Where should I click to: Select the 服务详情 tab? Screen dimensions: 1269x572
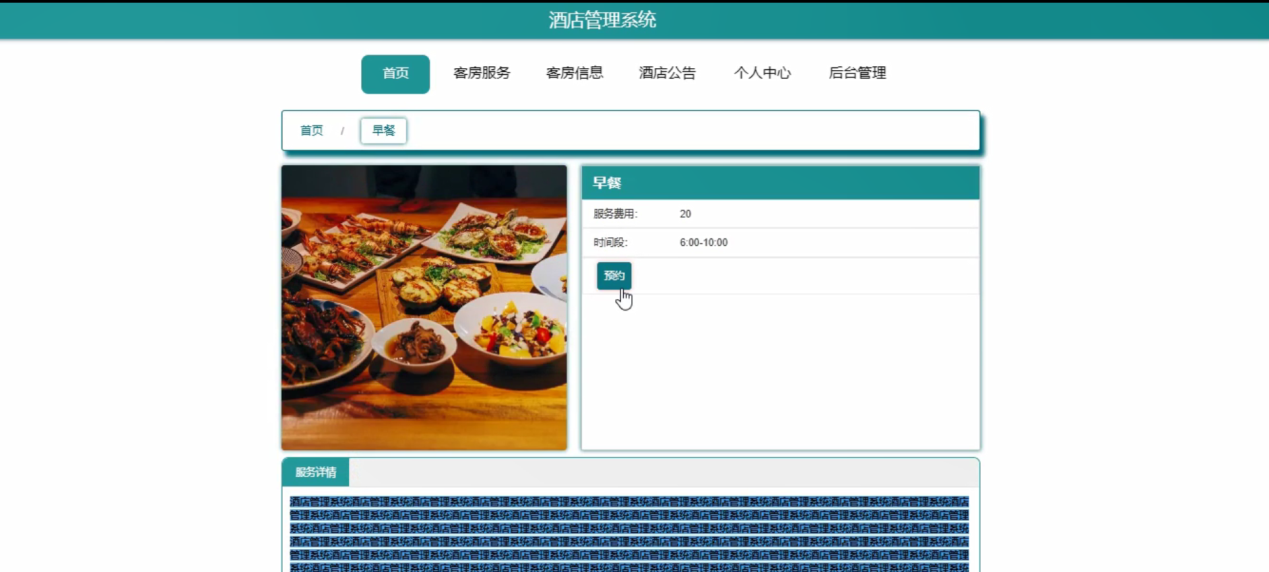[315, 473]
